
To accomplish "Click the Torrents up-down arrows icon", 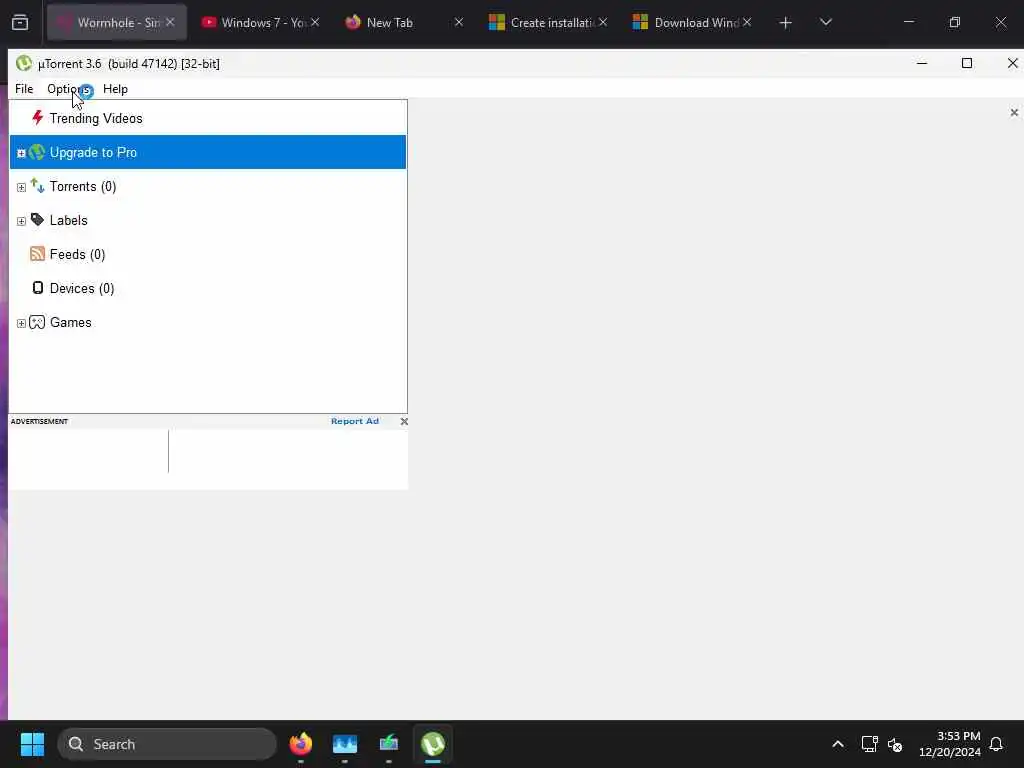I will coord(37,186).
